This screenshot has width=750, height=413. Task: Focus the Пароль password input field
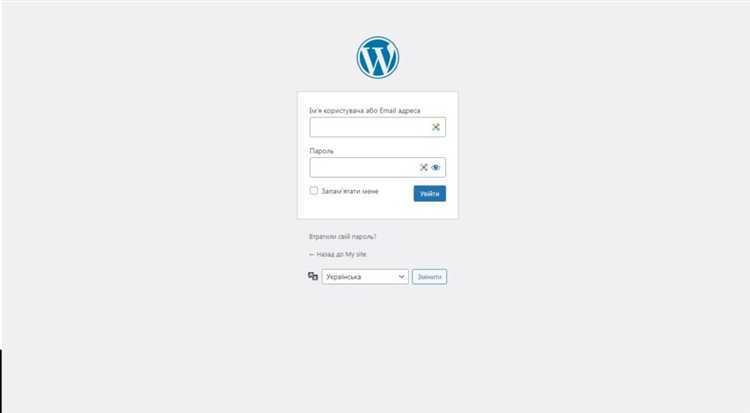377,167
